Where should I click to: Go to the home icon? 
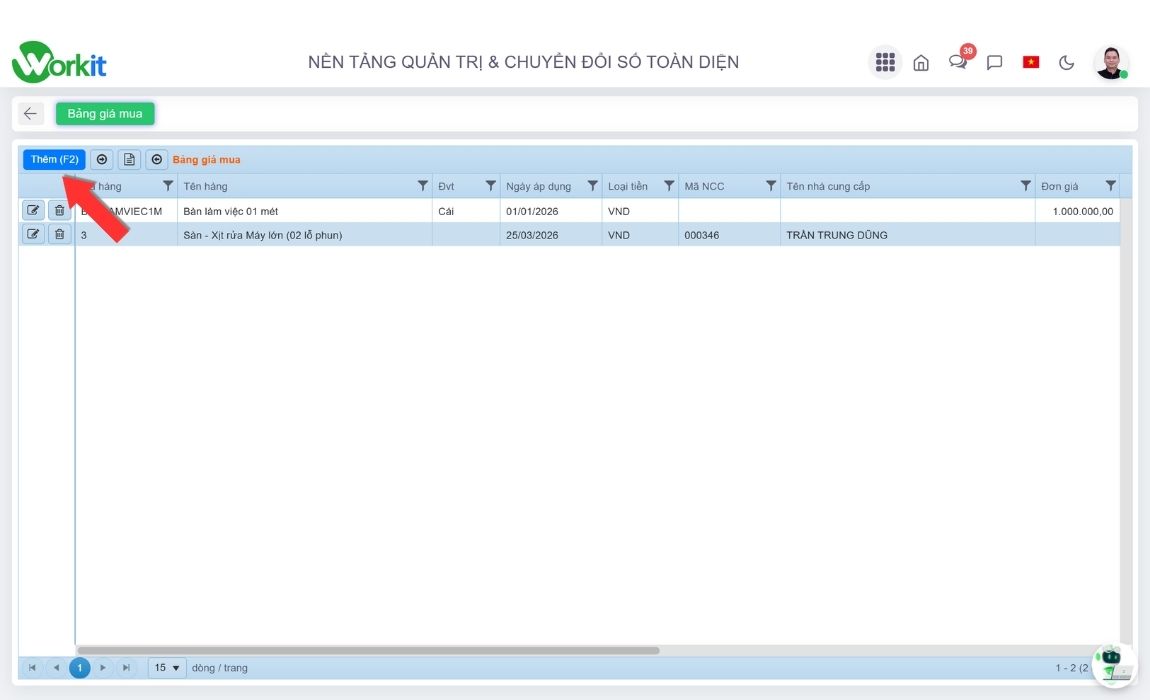[x=921, y=63]
